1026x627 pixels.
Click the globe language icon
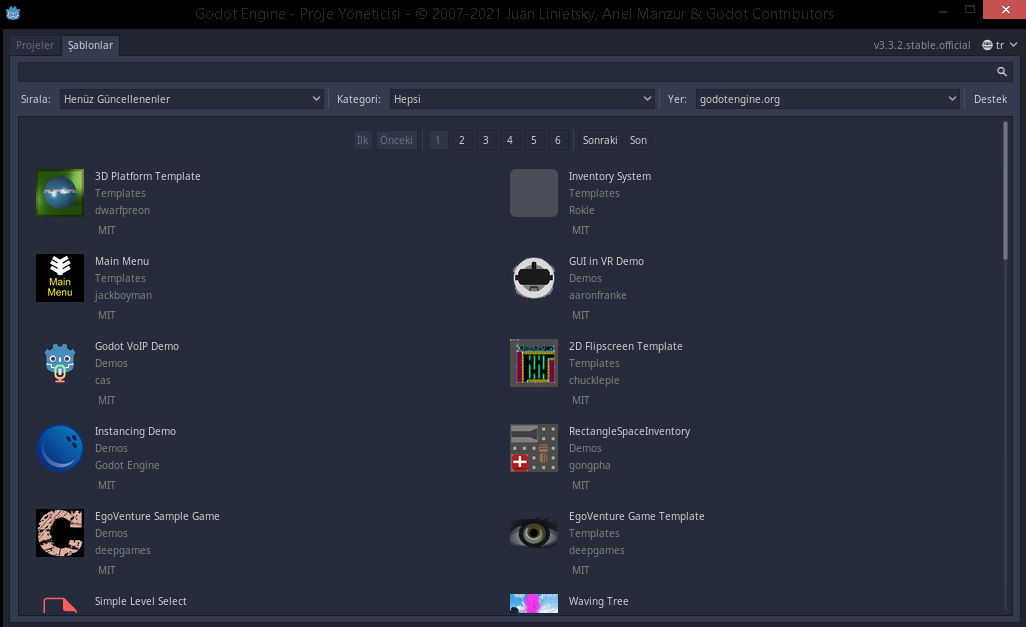[x=987, y=45]
